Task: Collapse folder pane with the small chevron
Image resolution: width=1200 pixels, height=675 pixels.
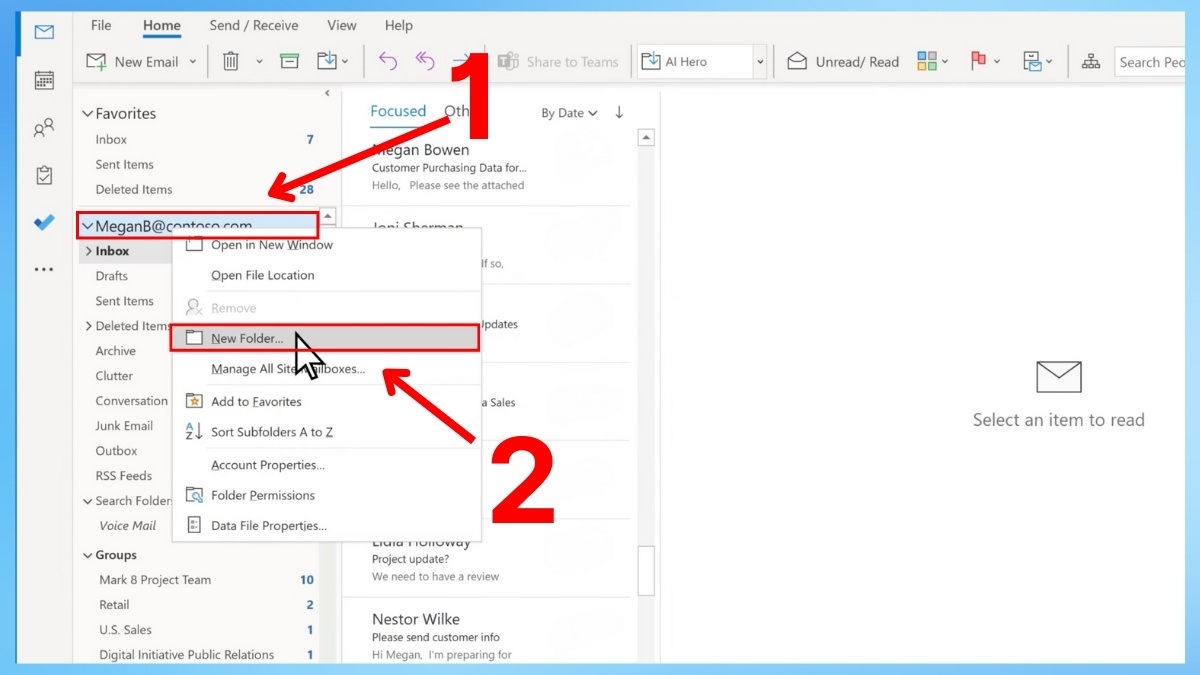Action: click(x=327, y=93)
